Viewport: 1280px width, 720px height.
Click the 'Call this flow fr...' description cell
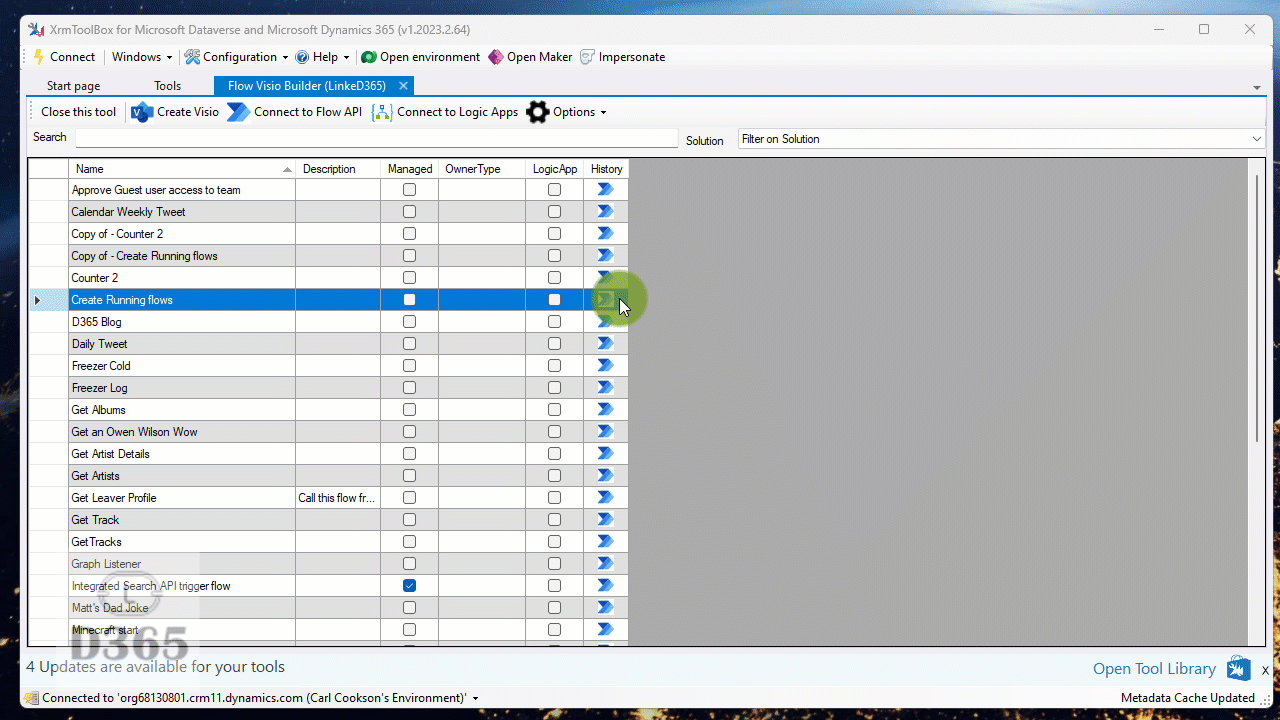[338, 497]
